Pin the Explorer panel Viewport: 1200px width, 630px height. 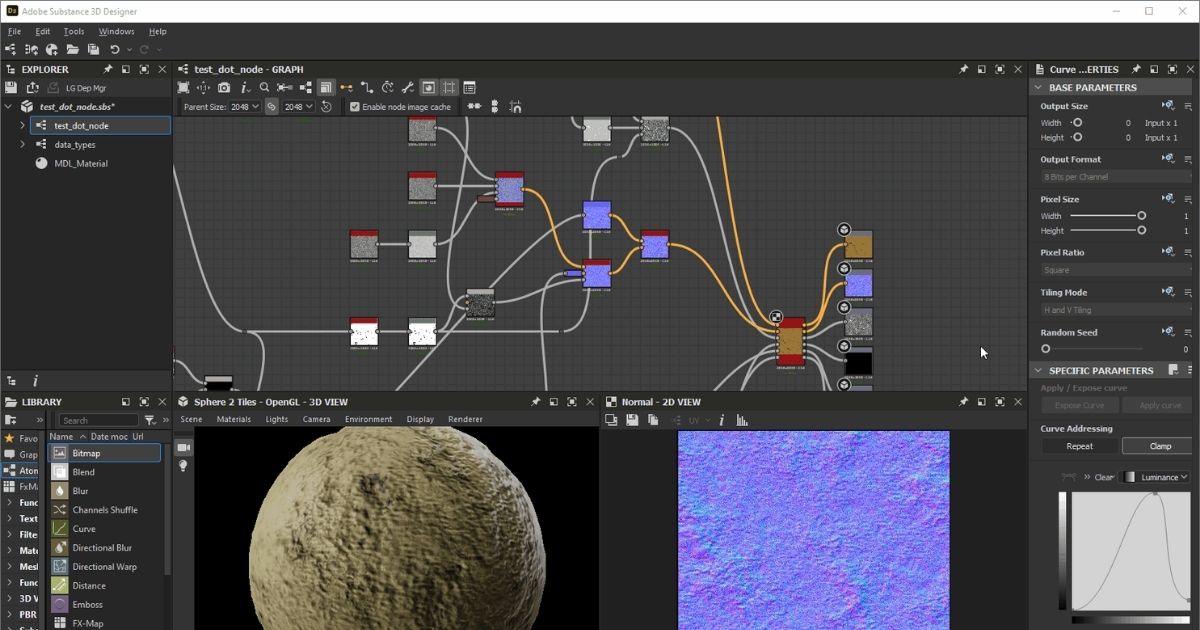pyautogui.click(x=107, y=70)
